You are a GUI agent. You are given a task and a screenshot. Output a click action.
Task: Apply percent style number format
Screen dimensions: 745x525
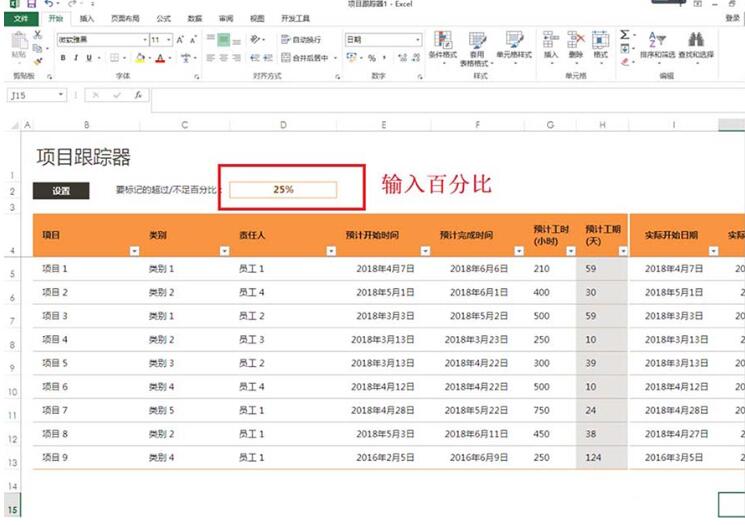(372, 58)
